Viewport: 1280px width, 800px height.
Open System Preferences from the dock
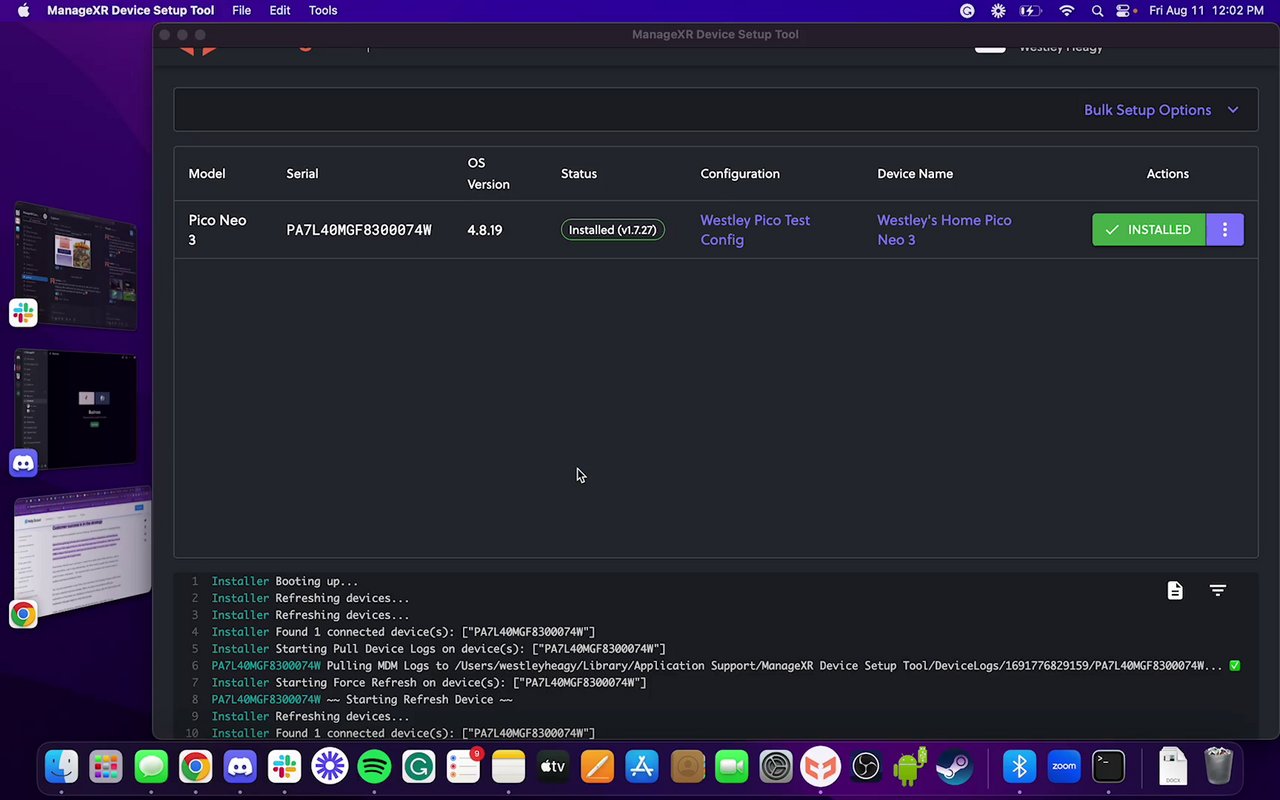coord(776,767)
